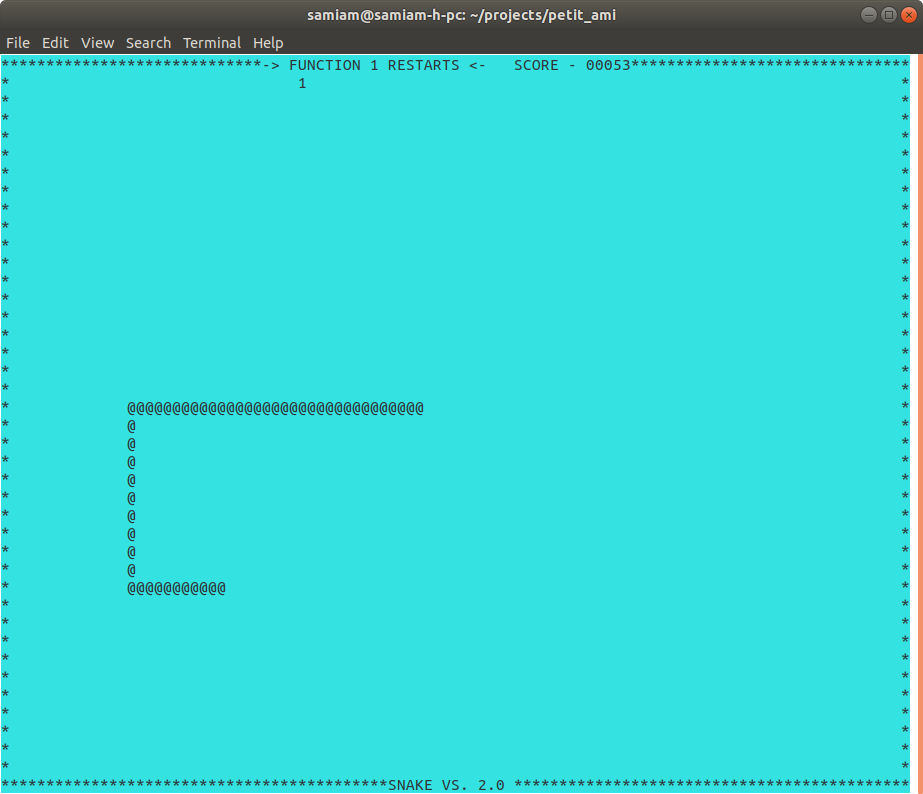Image resolution: width=923 pixels, height=794 pixels.
Task: Maximize the terminal window
Action: 889,15
